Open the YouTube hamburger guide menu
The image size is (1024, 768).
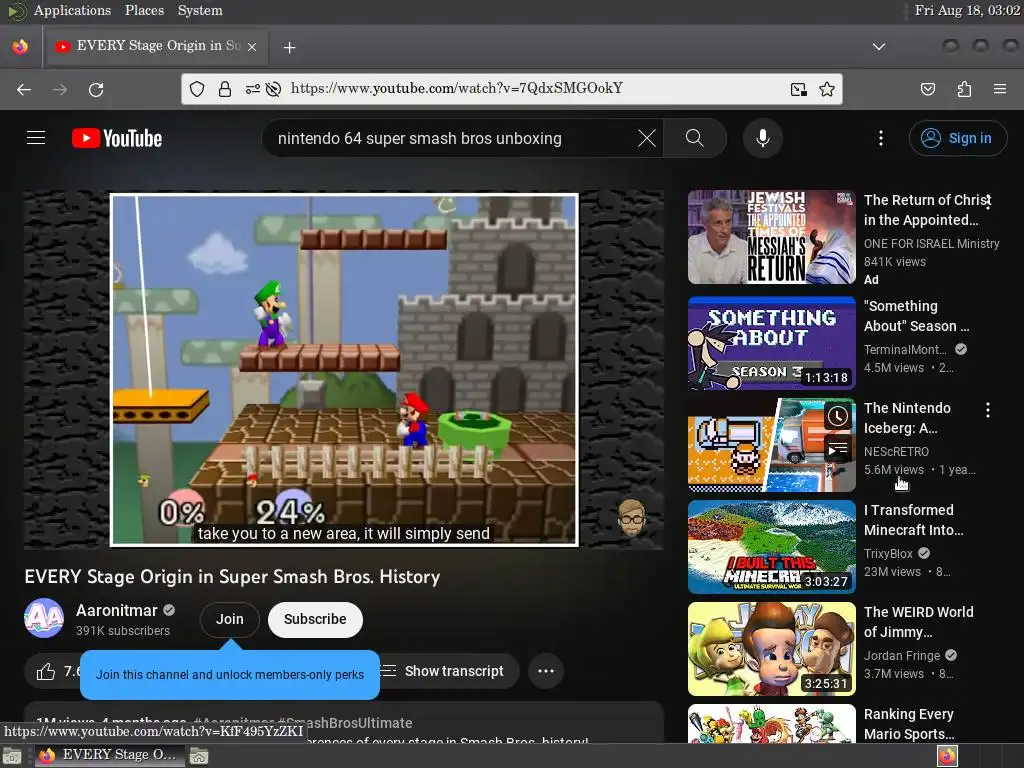tap(36, 138)
